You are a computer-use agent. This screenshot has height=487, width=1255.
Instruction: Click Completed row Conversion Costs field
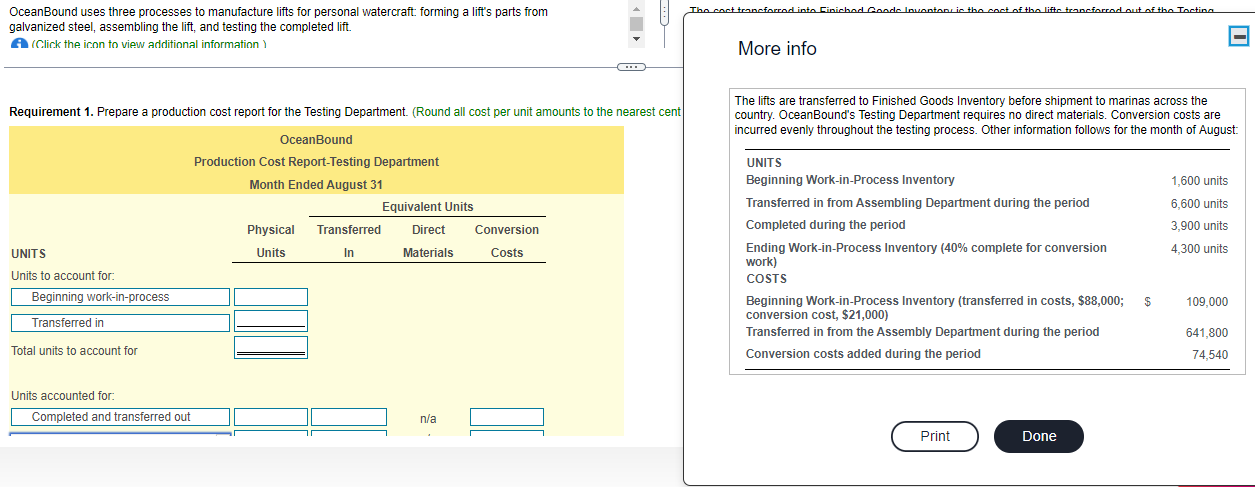[507, 417]
